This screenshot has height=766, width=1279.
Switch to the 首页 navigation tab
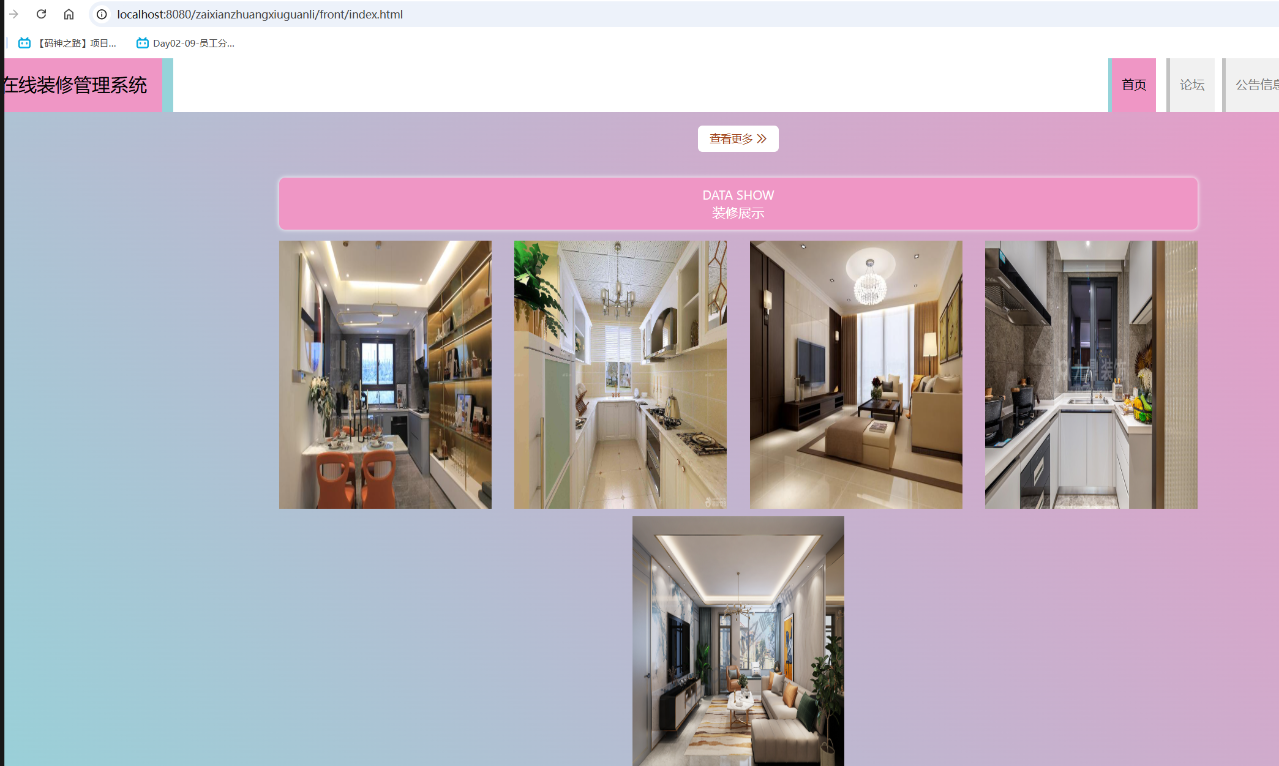click(1133, 85)
